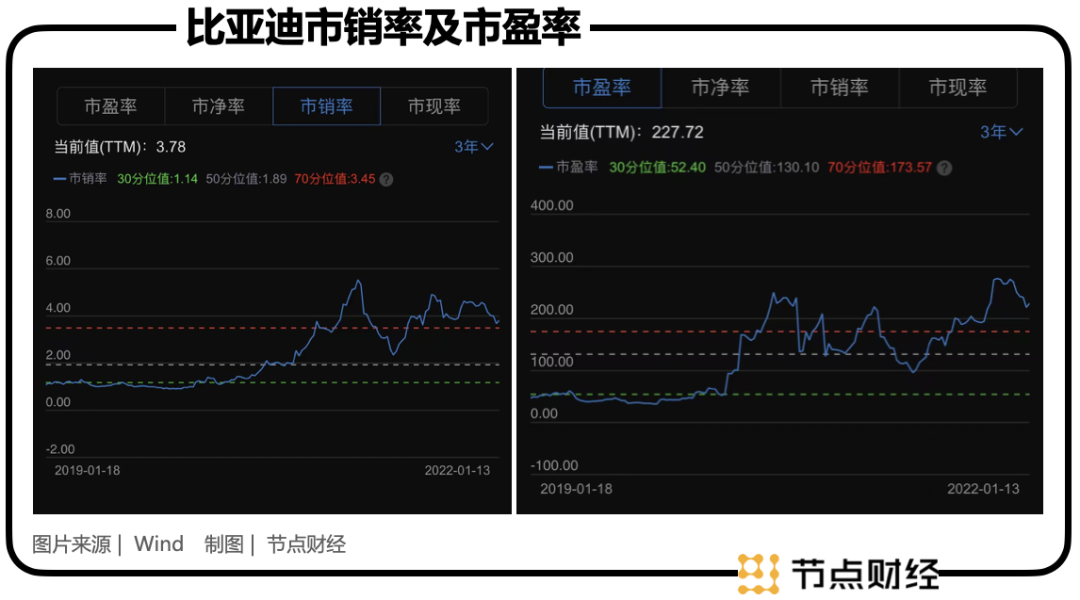Select 市销率 tab in right chart

pyautogui.click(x=839, y=87)
